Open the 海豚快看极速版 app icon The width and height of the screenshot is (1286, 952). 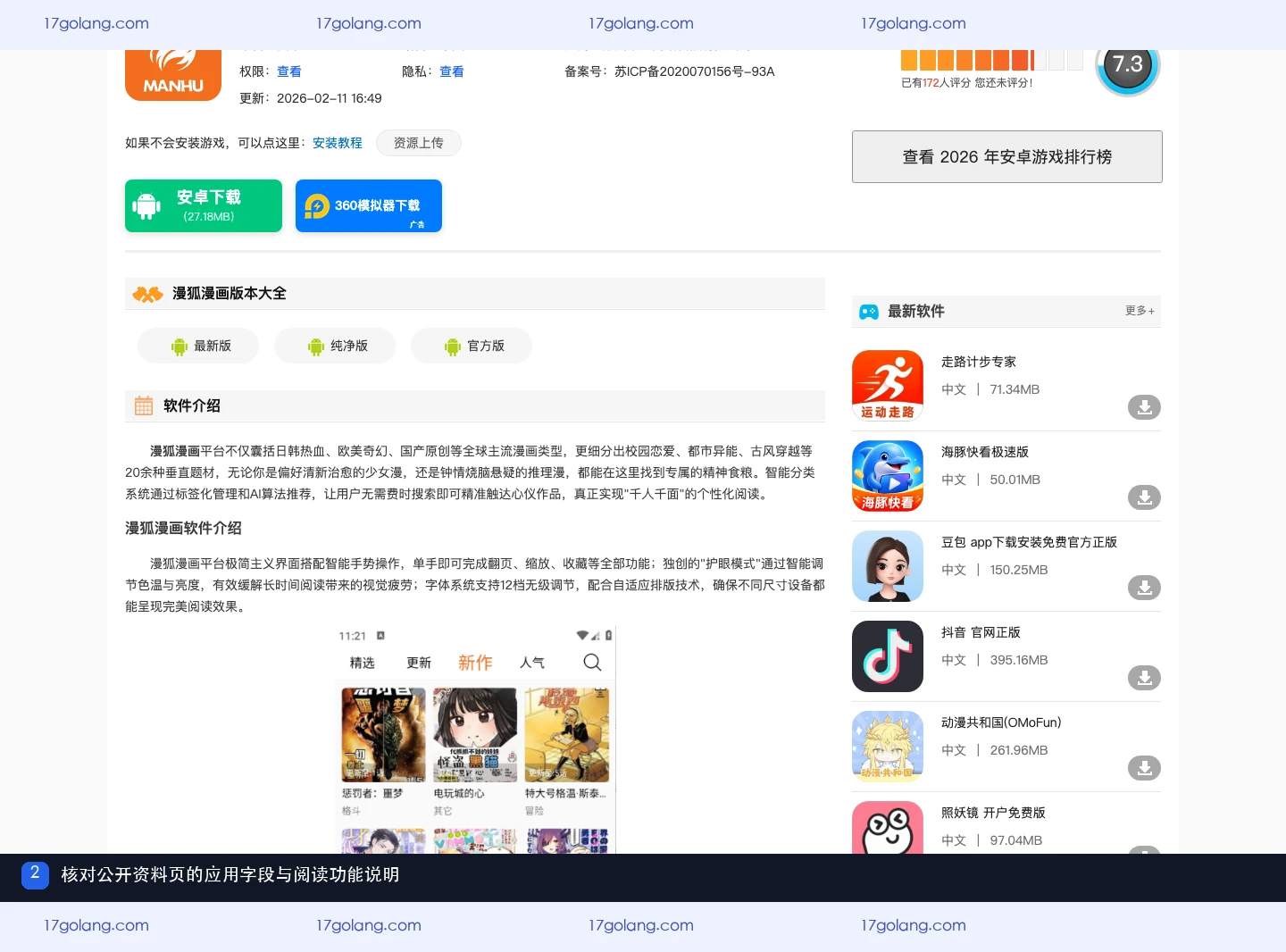coord(888,476)
